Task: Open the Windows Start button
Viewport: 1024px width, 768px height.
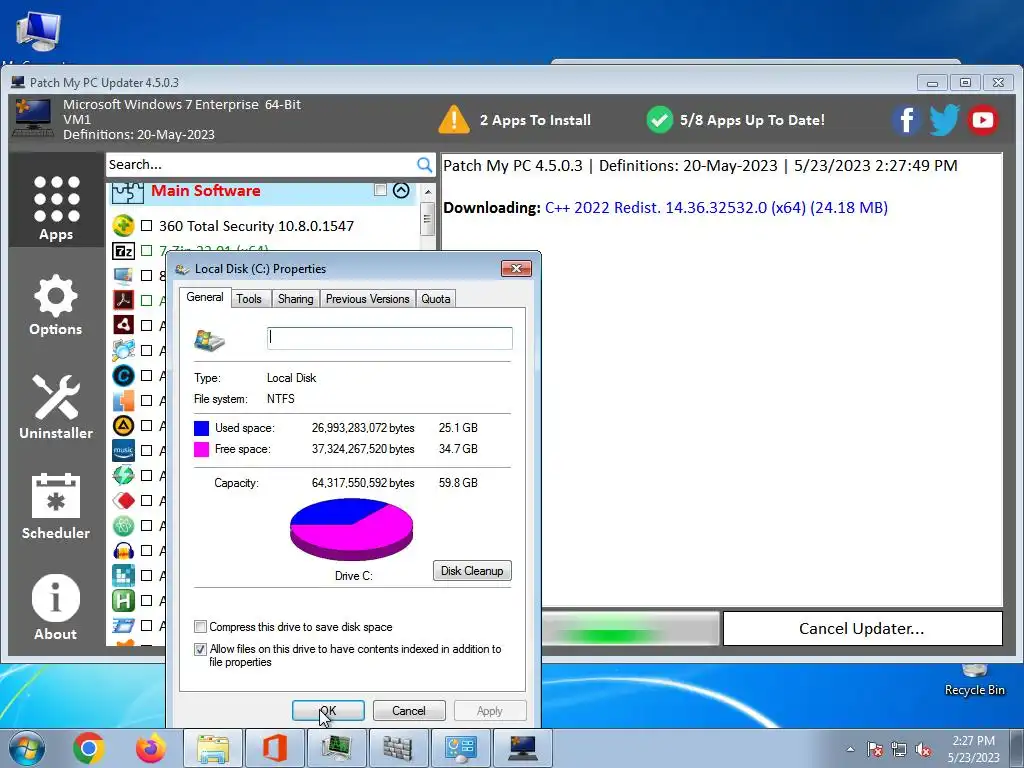Action: tap(27, 748)
